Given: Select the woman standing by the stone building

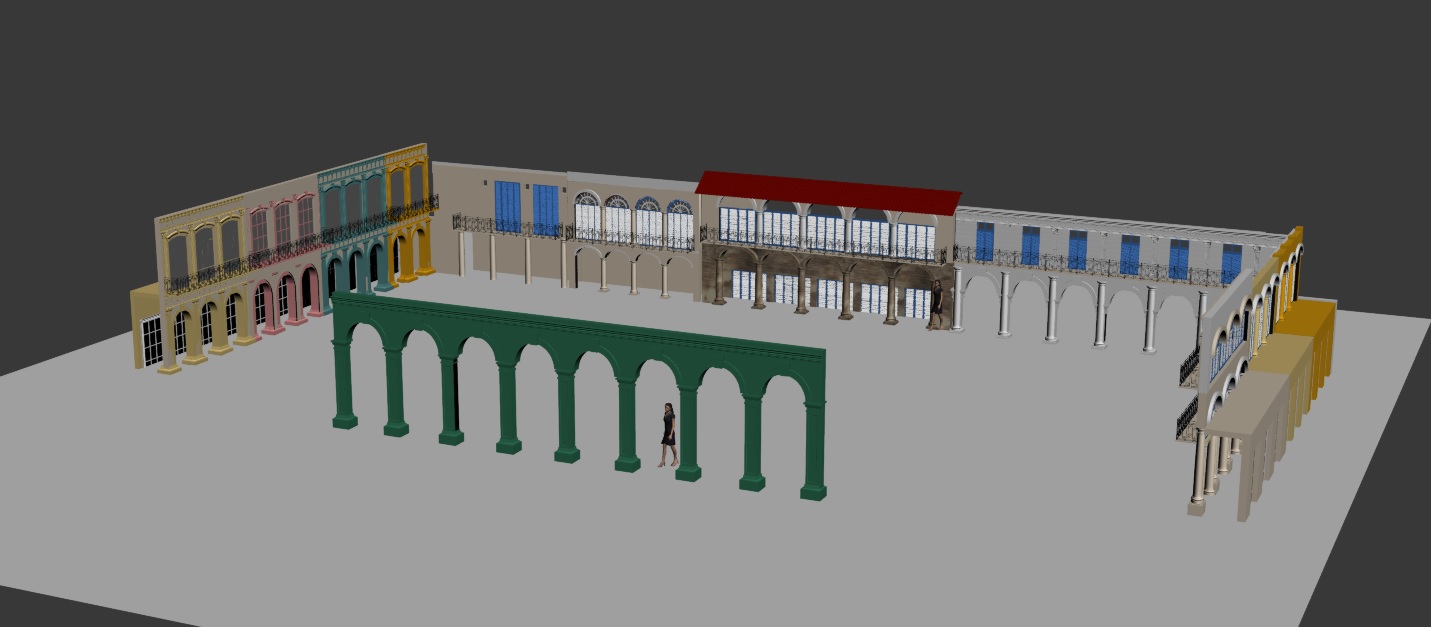Looking at the screenshot, I should [937, 304].
